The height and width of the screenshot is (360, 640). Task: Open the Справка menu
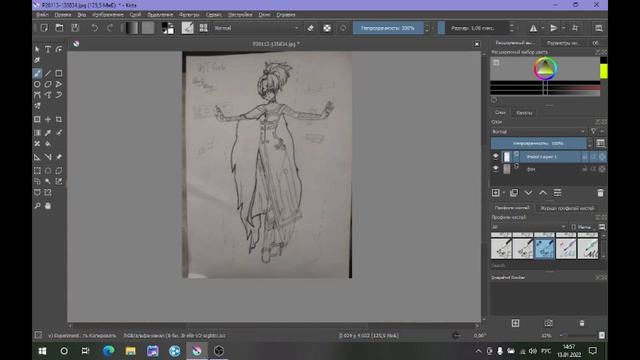pyautogui.click(x=286, y=14)
